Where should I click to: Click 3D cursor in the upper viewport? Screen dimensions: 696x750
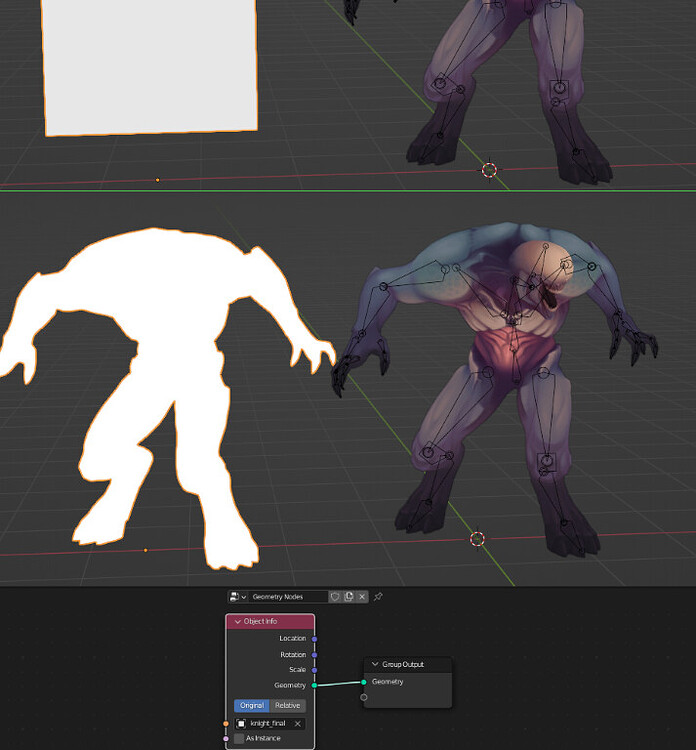pos(489,170)
